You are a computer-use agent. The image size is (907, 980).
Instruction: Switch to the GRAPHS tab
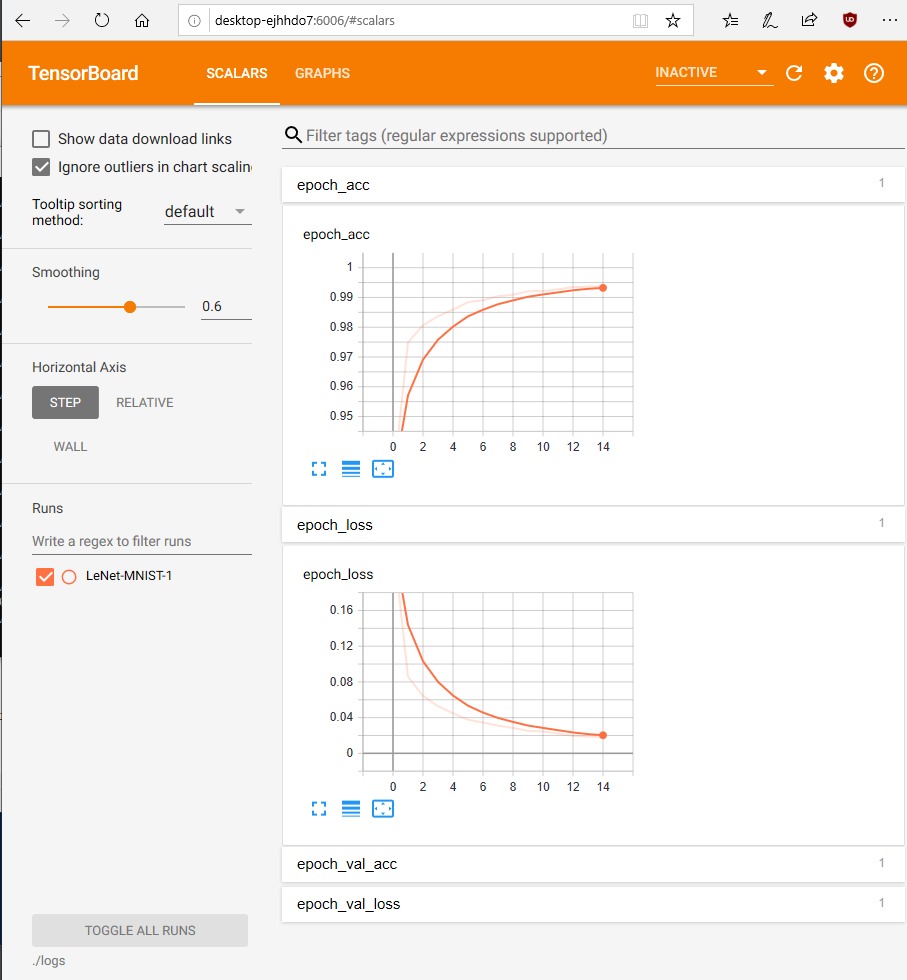coord(322,73)
